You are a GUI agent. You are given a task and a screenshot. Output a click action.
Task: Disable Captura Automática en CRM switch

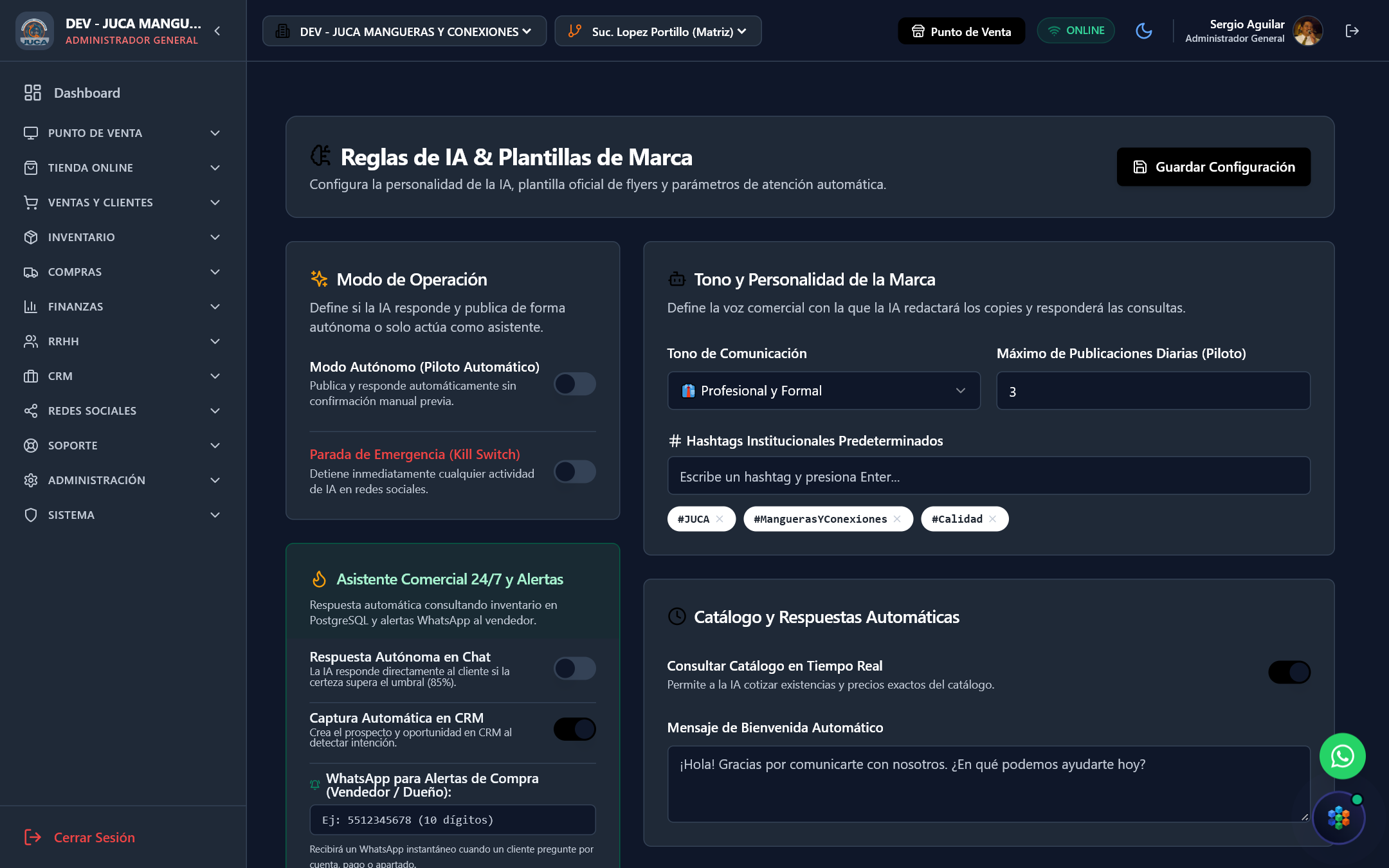(x=575, y=729)
